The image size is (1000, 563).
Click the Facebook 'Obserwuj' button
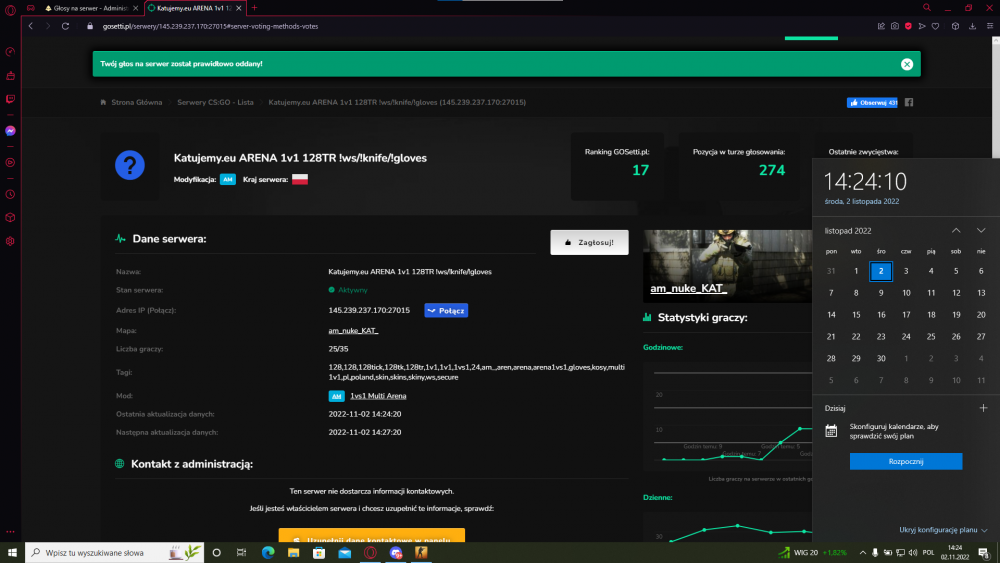click(x=872, y=103)
